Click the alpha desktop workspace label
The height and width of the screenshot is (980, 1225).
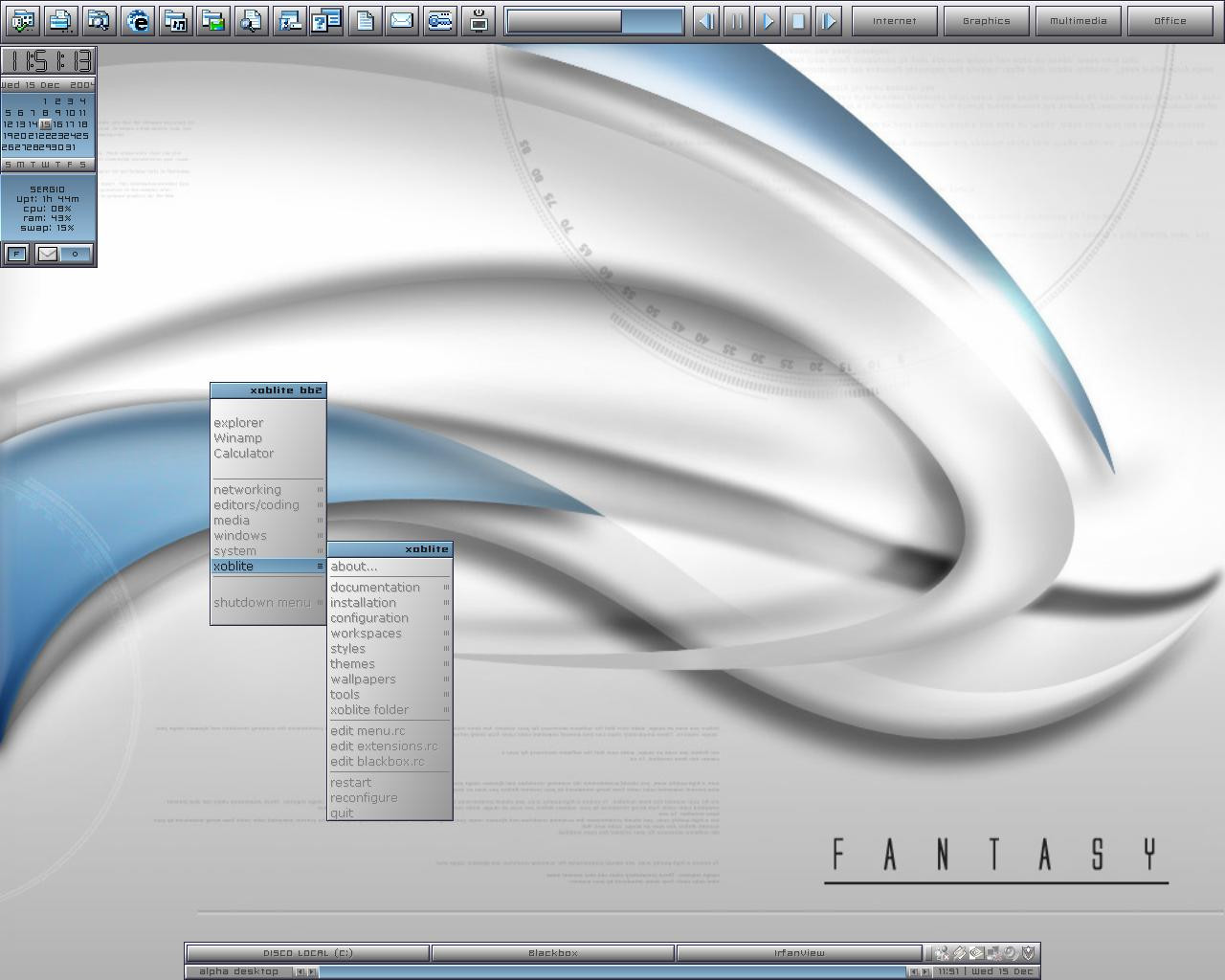point(239,971)
